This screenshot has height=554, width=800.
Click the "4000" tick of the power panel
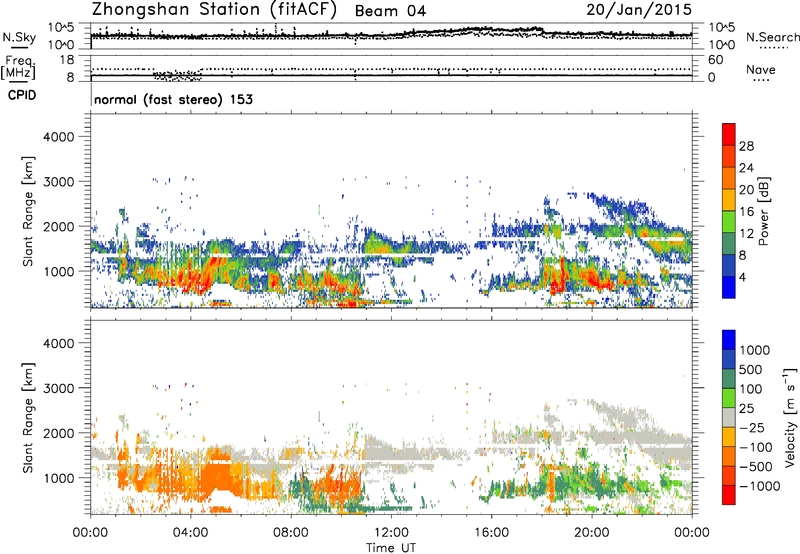59,137
